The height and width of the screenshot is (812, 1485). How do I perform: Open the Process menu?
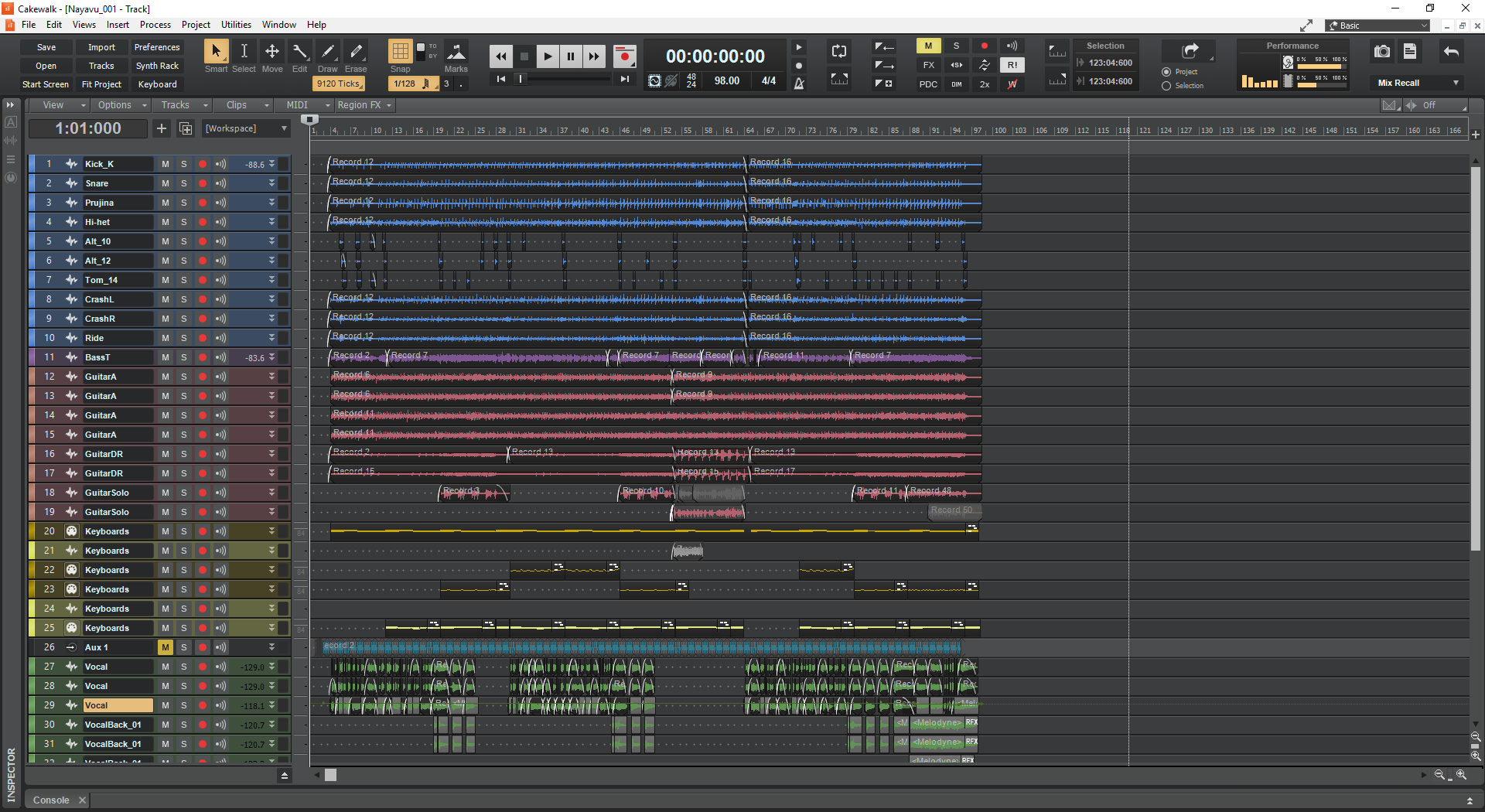(155, 25)
